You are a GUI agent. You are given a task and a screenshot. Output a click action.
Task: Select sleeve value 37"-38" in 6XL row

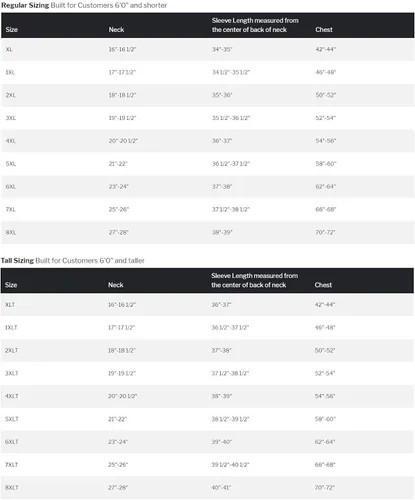(222, 187)
